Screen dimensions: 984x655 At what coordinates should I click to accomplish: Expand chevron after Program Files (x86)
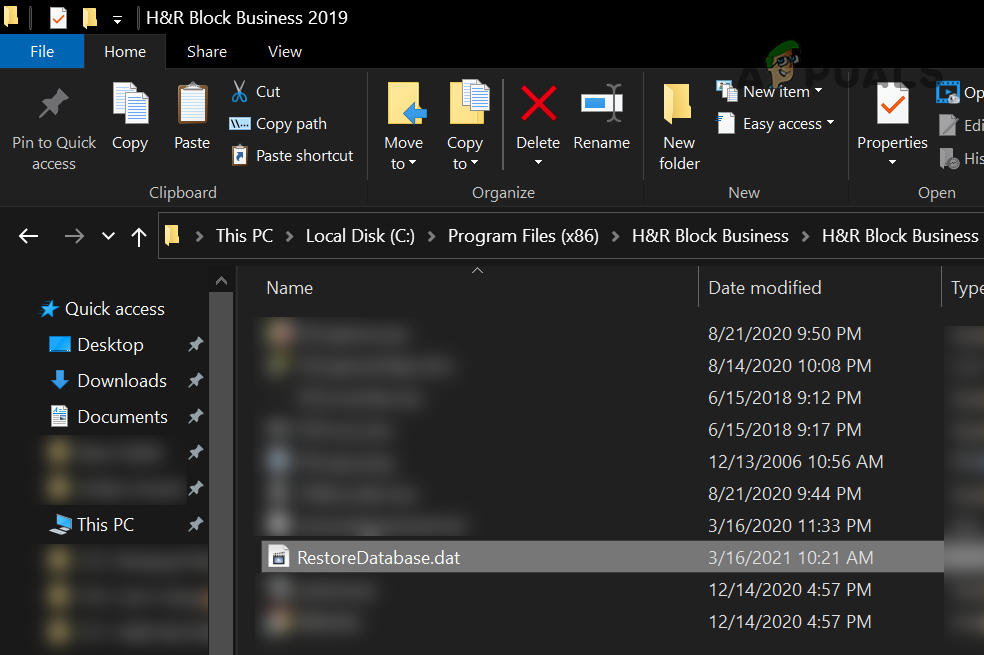616,237
